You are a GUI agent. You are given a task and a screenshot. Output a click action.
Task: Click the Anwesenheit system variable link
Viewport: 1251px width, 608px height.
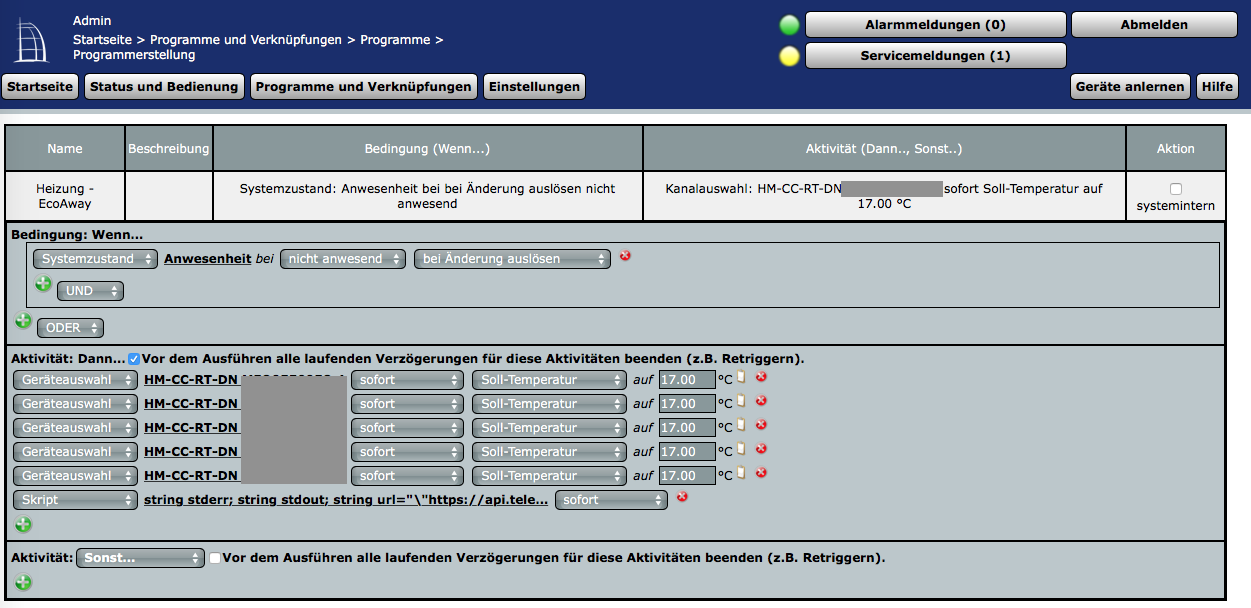[x=207, y=259]
